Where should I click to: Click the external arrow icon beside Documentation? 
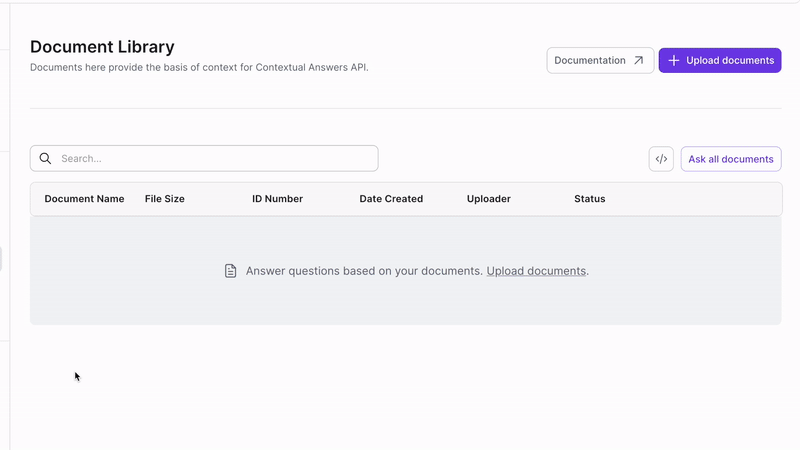click(638, 60)
